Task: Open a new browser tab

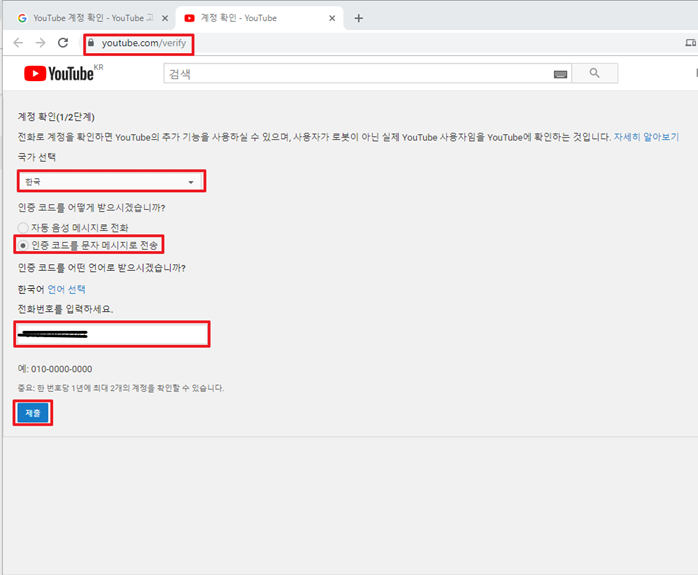Action: (x=359, y=18)
